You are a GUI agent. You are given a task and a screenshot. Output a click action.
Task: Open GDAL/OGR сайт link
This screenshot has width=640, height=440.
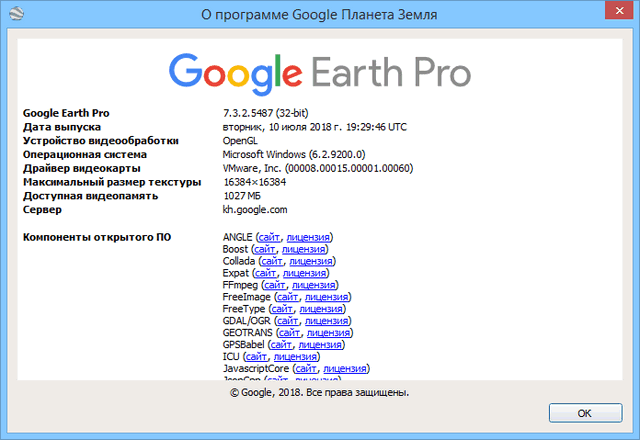(288, 320)
